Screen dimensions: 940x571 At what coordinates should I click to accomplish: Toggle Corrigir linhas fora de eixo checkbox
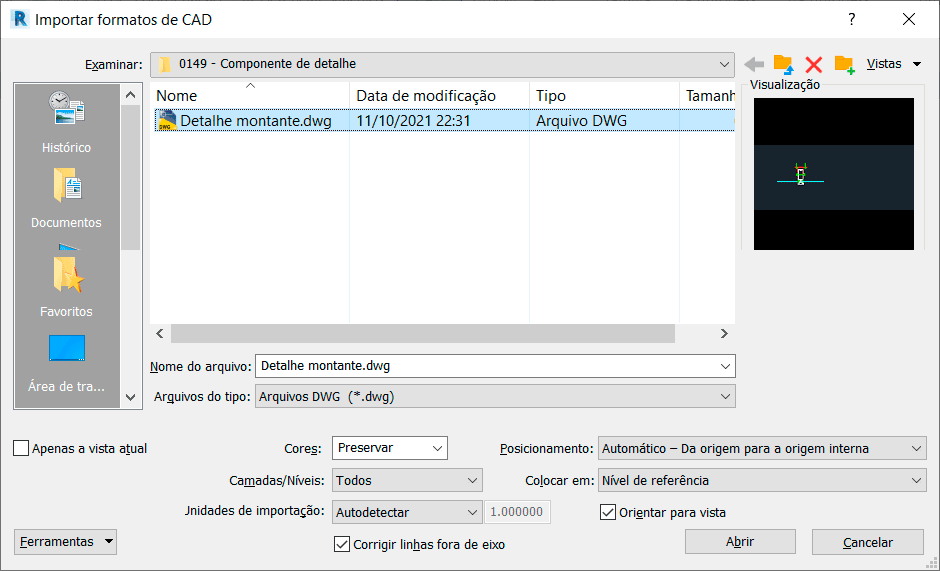[342, 544]
